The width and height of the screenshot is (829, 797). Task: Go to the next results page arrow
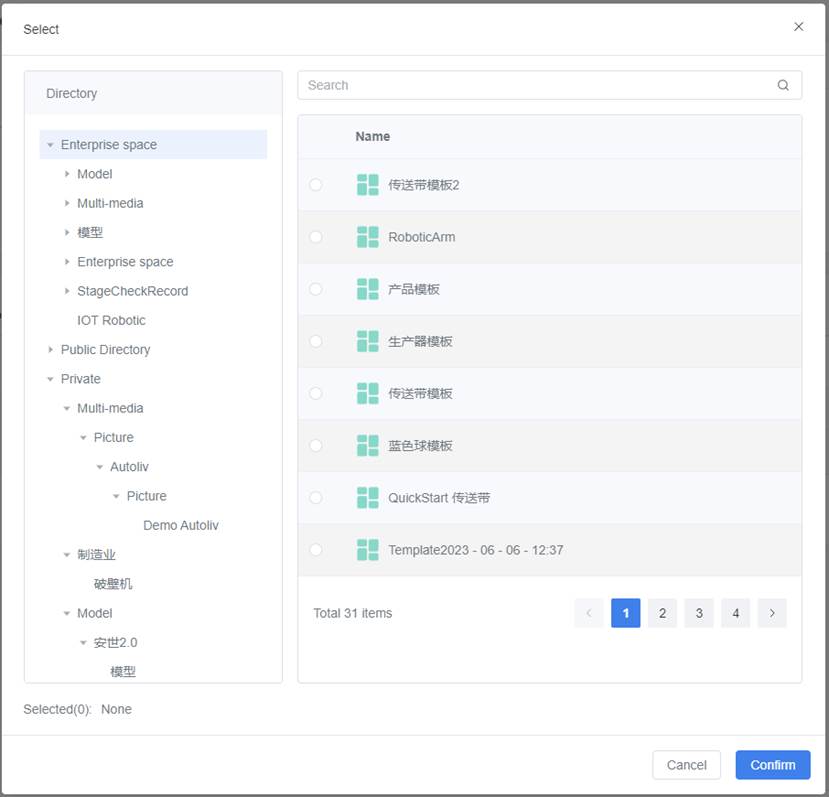pyautogui.click(x=771, y=613)
